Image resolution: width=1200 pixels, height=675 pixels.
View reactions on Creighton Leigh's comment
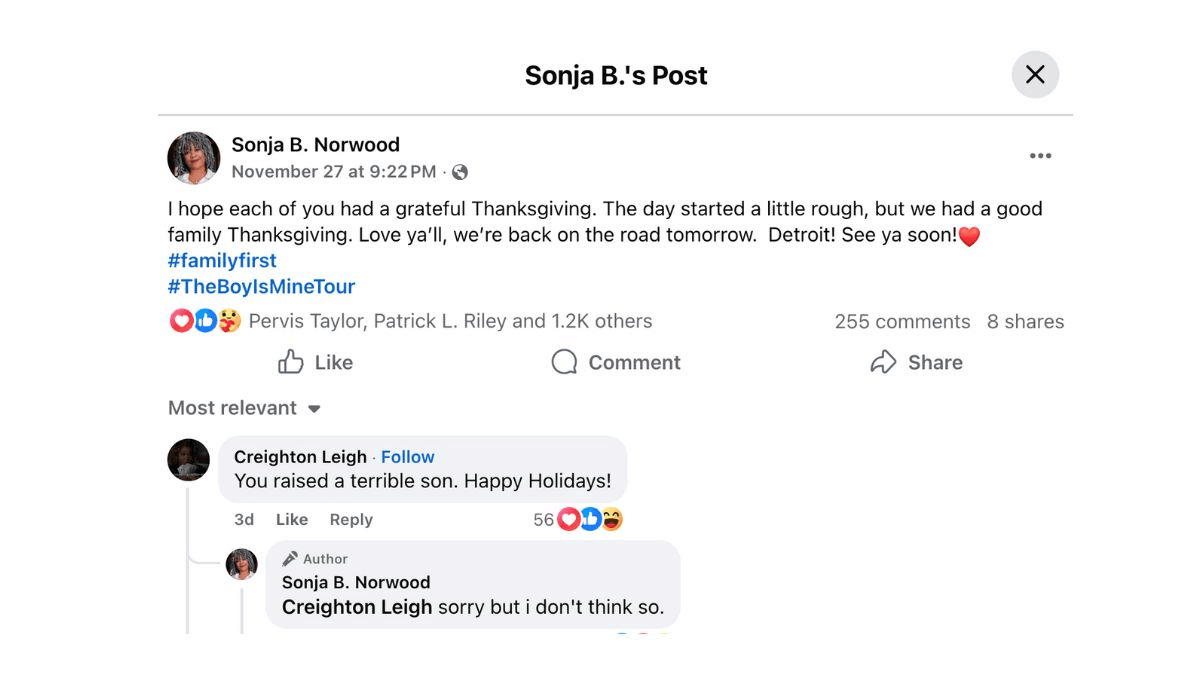[590, 520]
